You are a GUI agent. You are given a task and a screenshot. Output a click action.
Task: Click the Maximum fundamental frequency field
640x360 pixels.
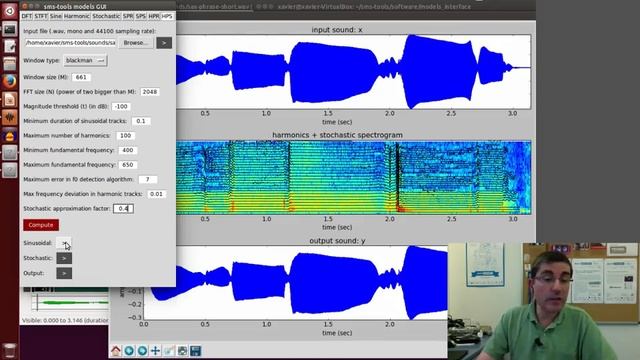128,165
